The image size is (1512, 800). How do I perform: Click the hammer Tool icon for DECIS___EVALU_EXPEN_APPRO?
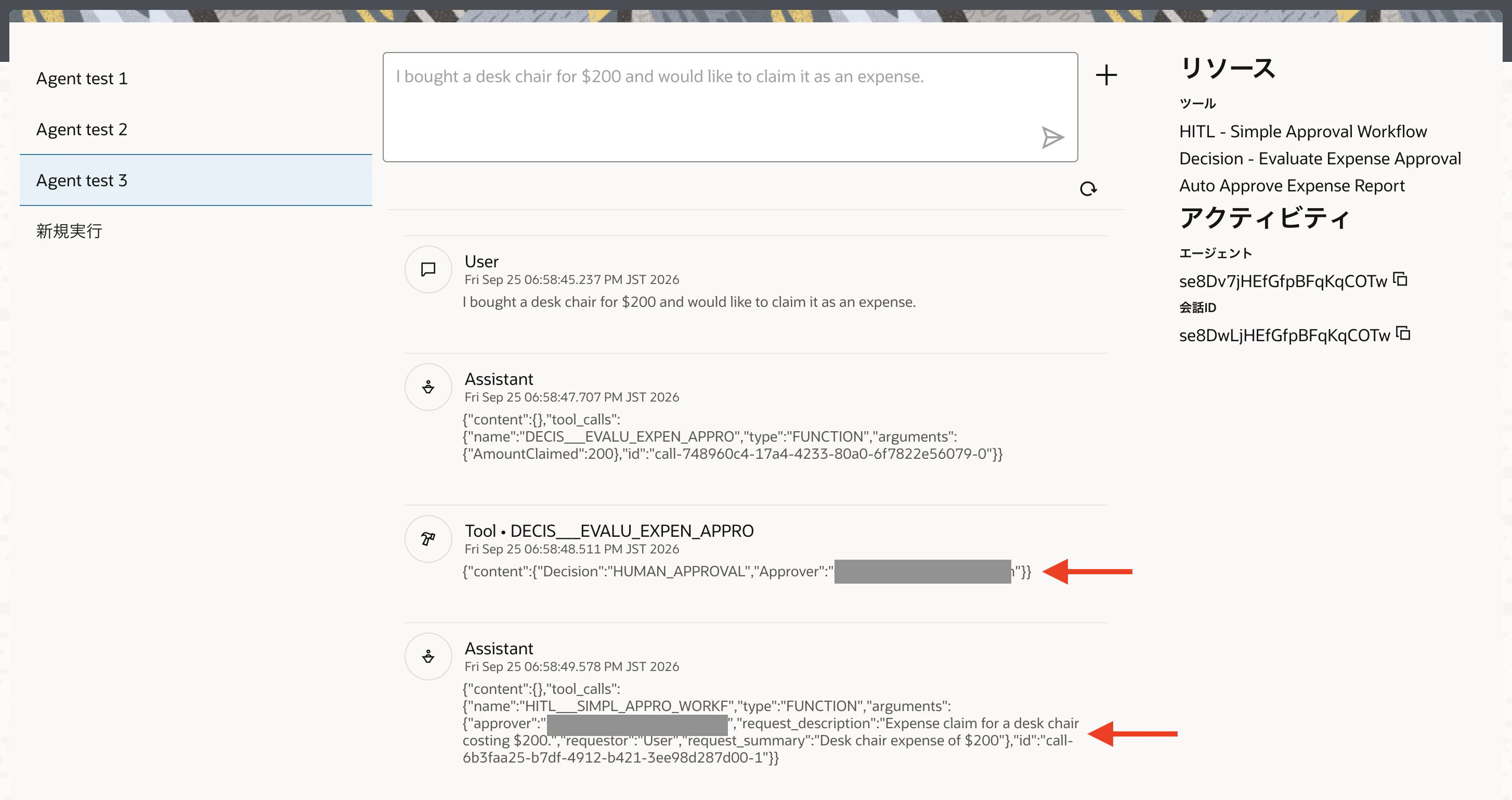tap(428, 538)
